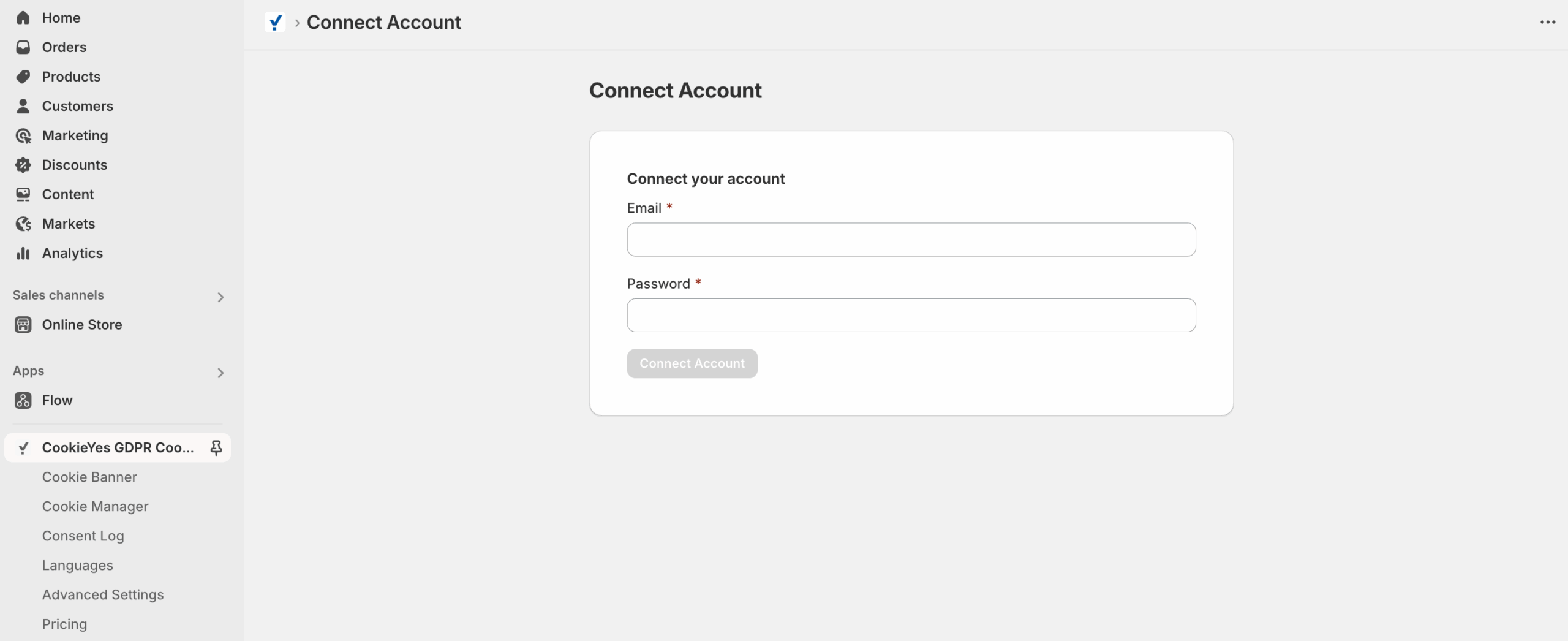Click the Analytics bar chart icon
Viewport: 1568px width, 641px height.
23,253
